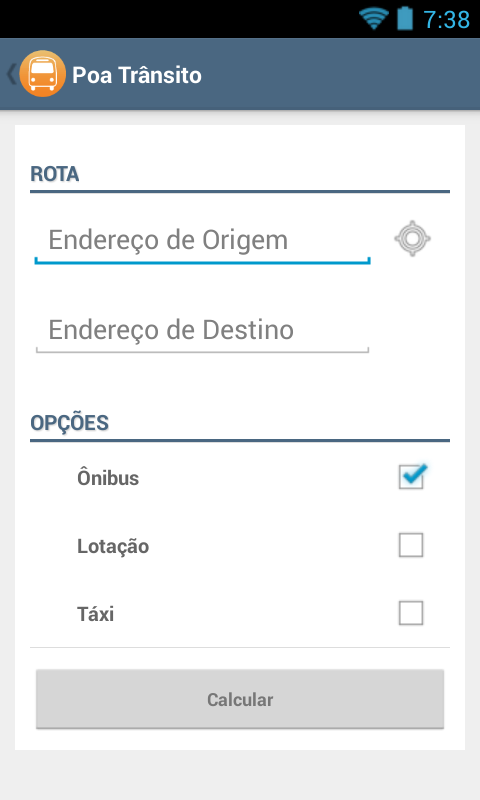Focus the Endereço de Origem field
This screenshot has height=800, width=480.
click(202, 240)
